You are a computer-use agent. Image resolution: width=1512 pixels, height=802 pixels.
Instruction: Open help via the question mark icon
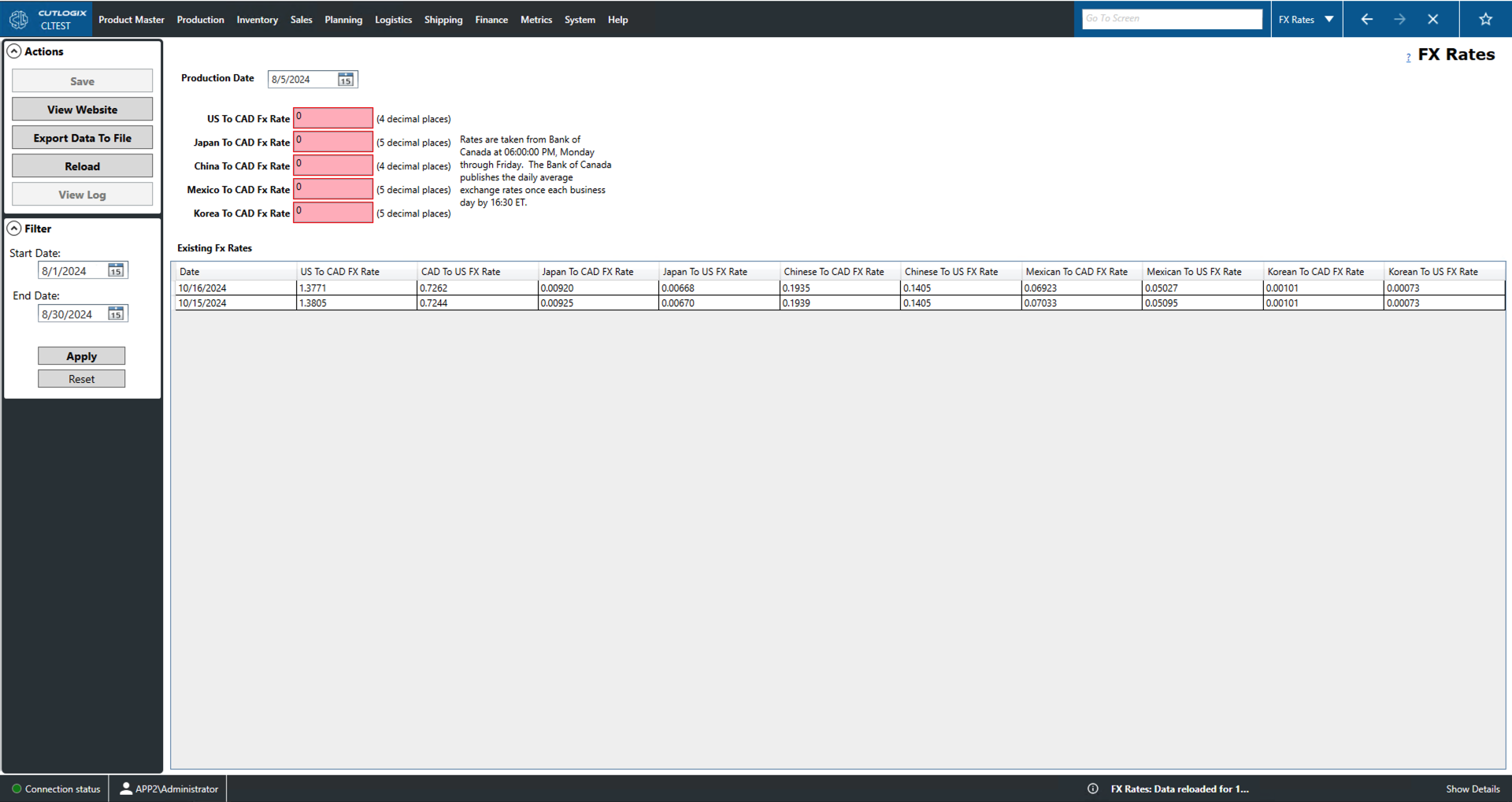(1408, 57)
